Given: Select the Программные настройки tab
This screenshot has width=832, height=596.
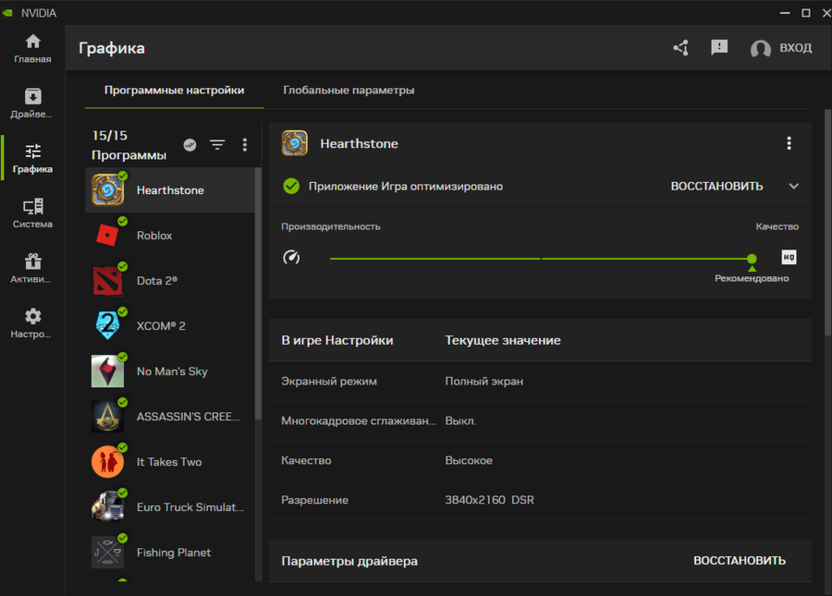Looking at the screenshot, I should click(x=174, y=90).
